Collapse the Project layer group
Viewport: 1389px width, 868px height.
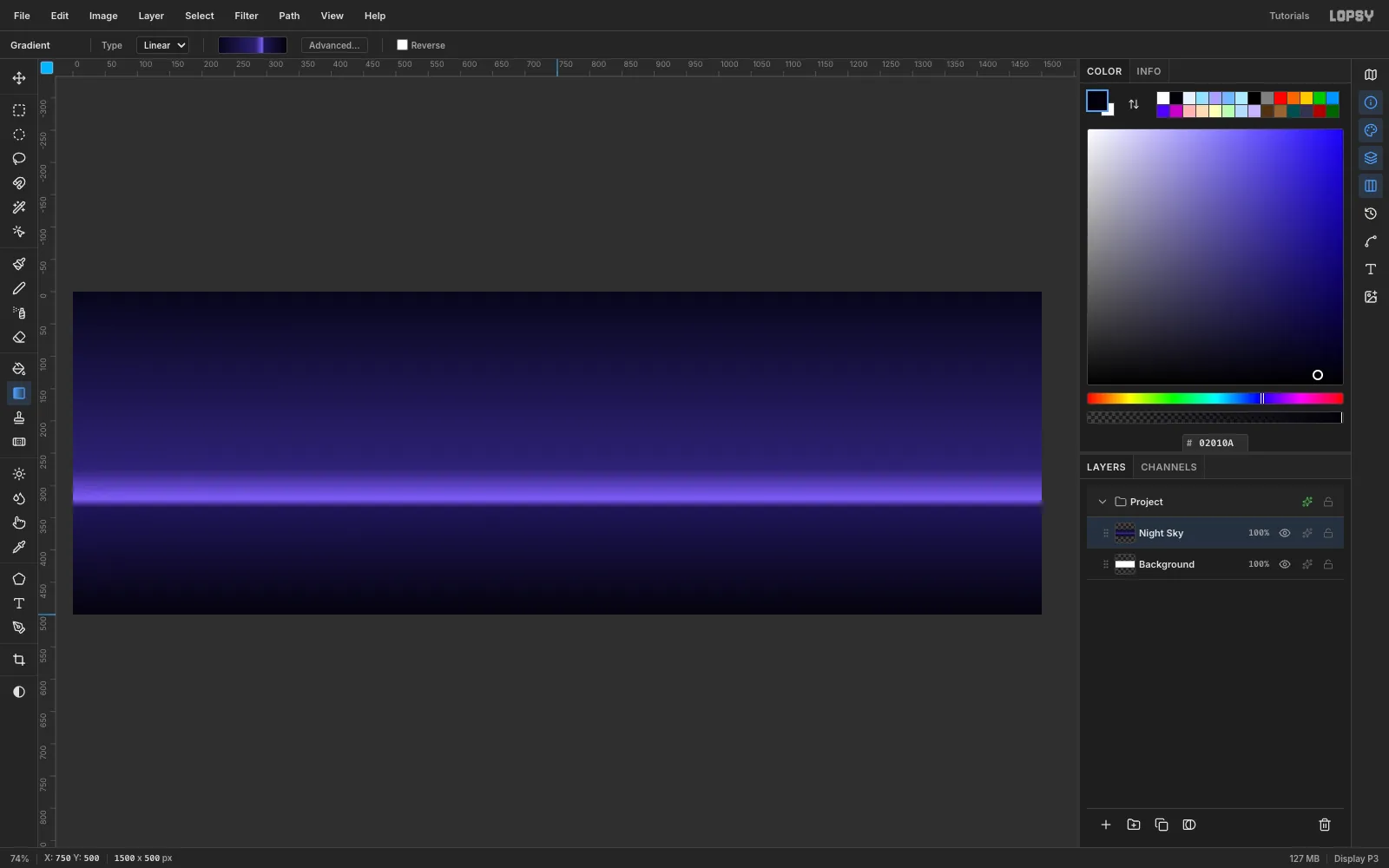point(1103,502)
